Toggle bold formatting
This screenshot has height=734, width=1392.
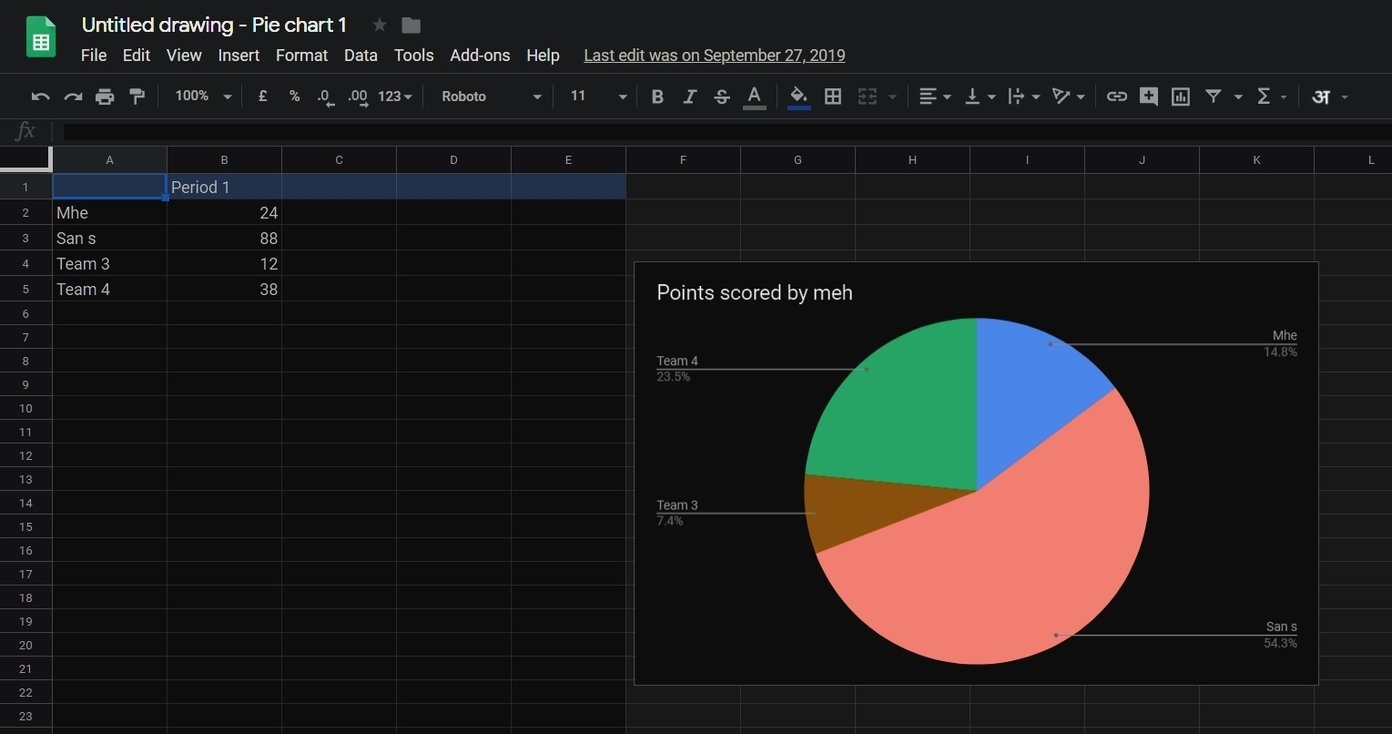pos(657,96)
